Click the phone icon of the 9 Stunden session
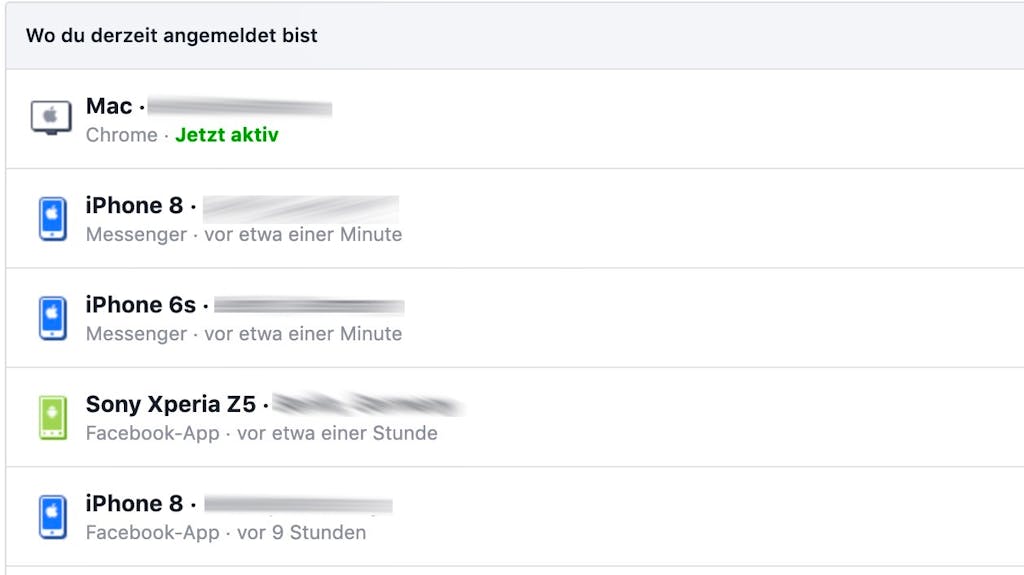The height and width of the screenshot is (575, 1024). click(53, 517)
